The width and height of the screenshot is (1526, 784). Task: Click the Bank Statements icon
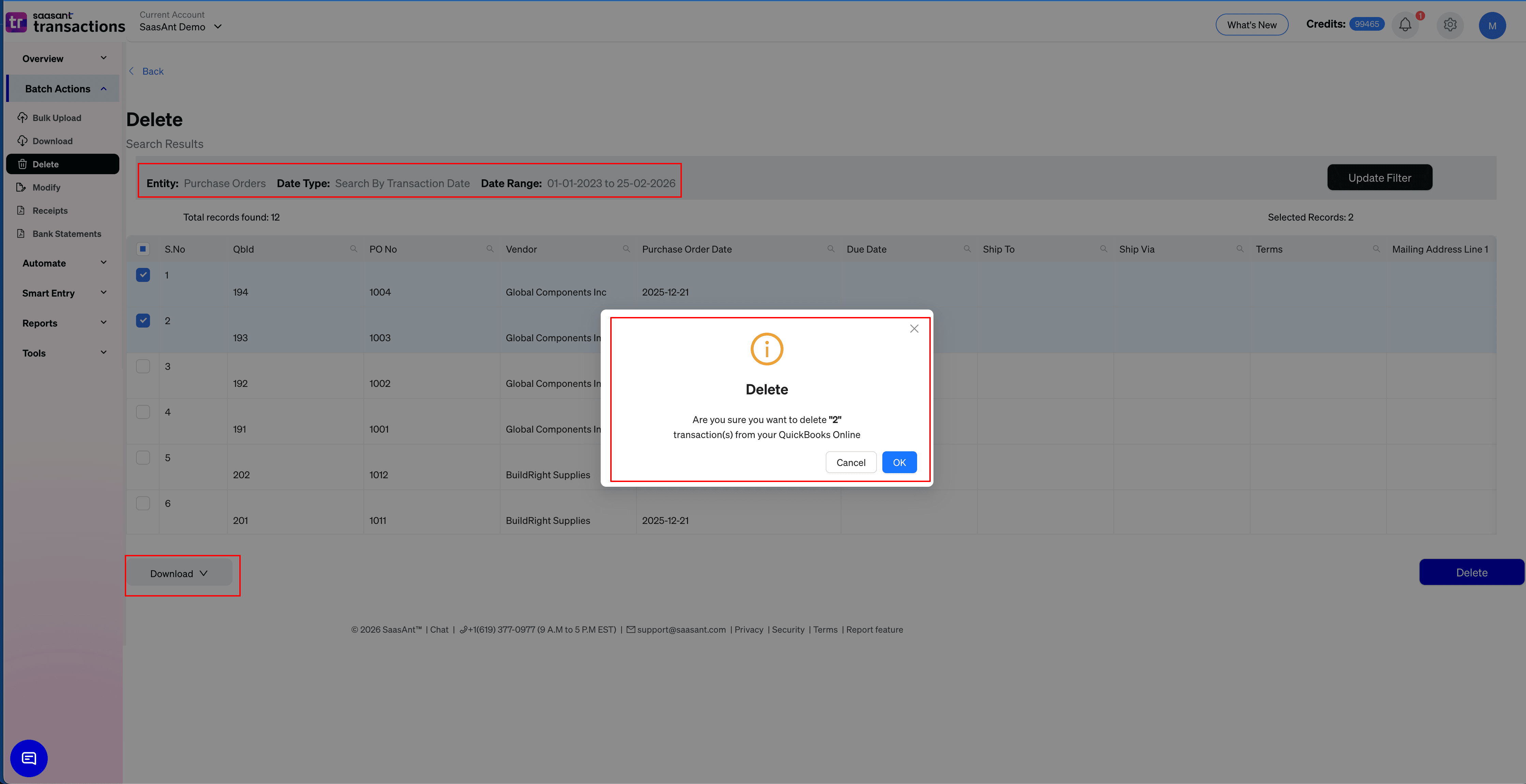(22, 233)
